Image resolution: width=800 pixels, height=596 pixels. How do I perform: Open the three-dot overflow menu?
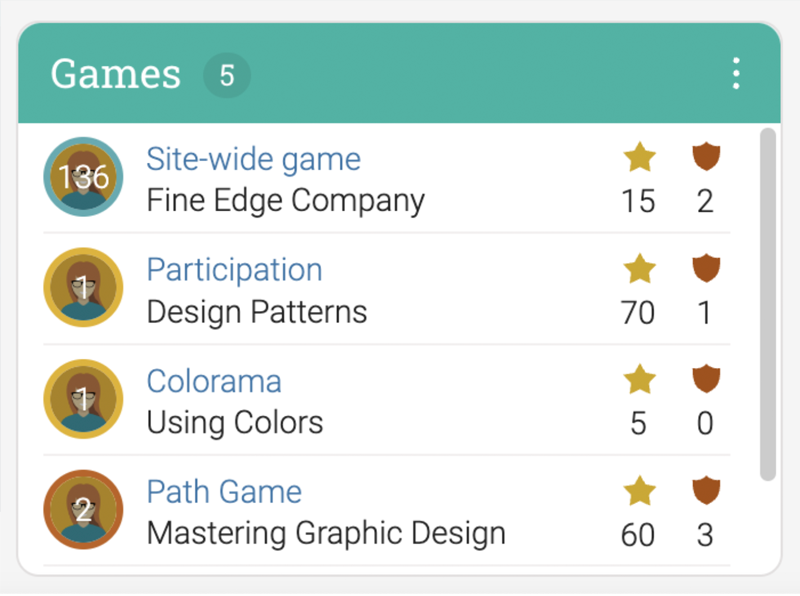tap(736, 73)
